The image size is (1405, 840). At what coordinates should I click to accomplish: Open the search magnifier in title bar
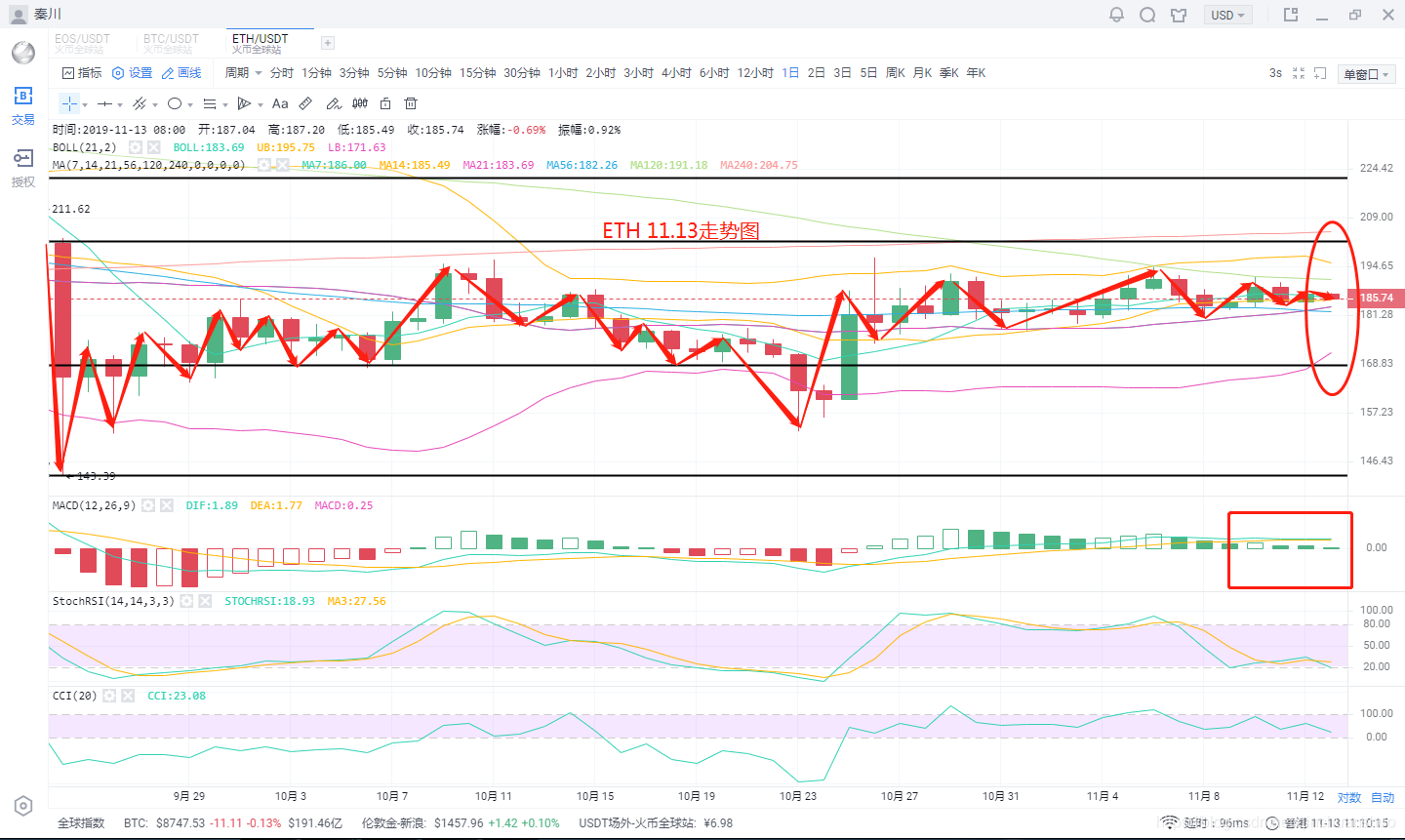pyautogui.click(x=1148, y=15)
